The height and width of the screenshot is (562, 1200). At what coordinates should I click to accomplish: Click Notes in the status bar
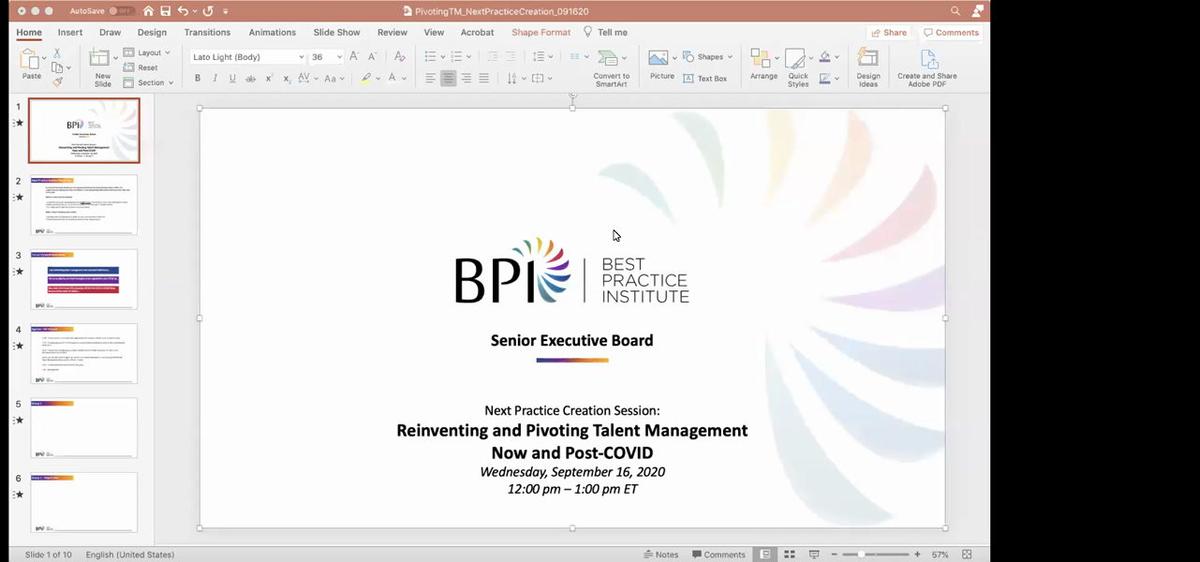coord(661,554)
